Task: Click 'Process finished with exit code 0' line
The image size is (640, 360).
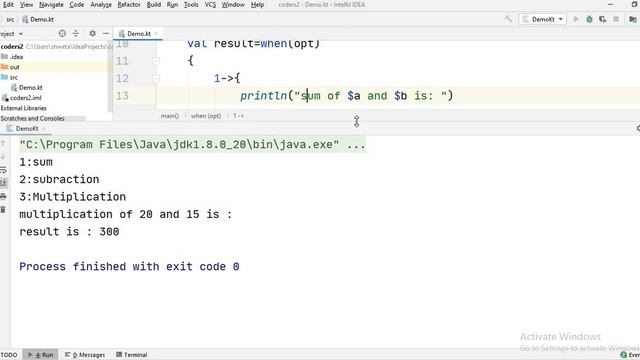Action: 129,267
